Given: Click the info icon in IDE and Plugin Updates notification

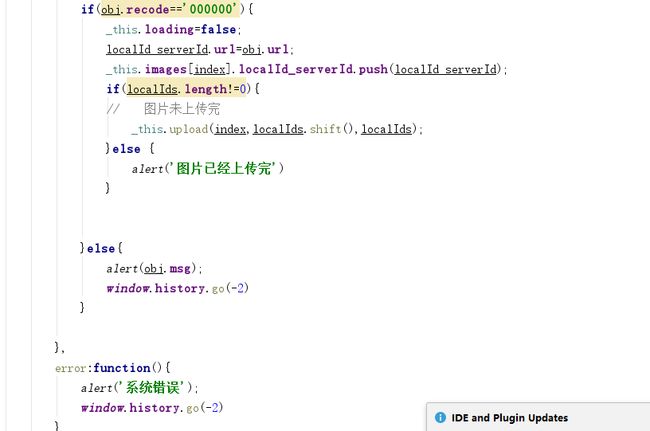Looking at the screenshot, I should pyautogui.click(x=440, y=417).
